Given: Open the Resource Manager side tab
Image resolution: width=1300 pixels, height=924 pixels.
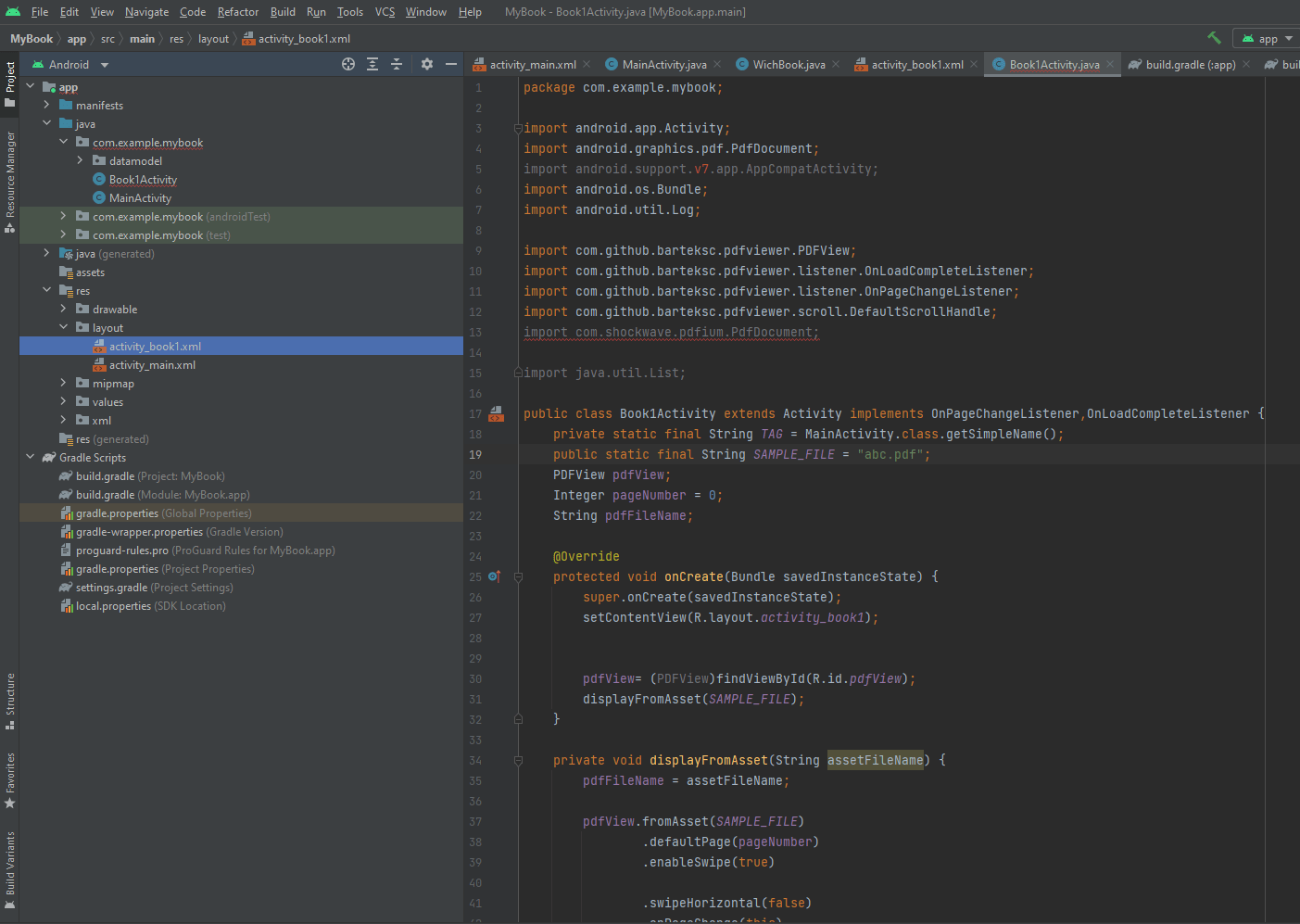Looking at the screenshot, I should click(9, 181).
